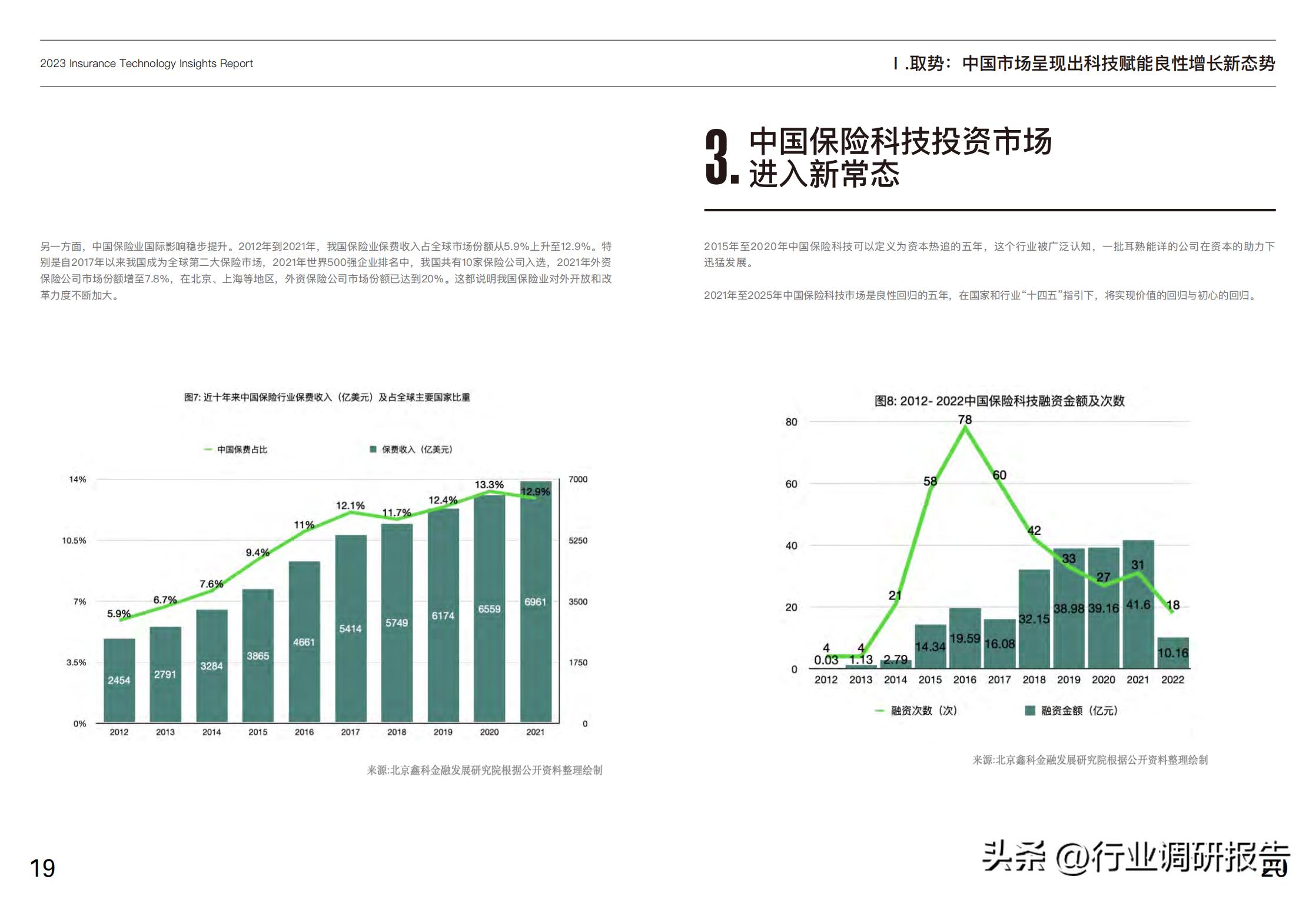Click the bar value '5414'
1316x899 pixels.
(x=350, y=629)
